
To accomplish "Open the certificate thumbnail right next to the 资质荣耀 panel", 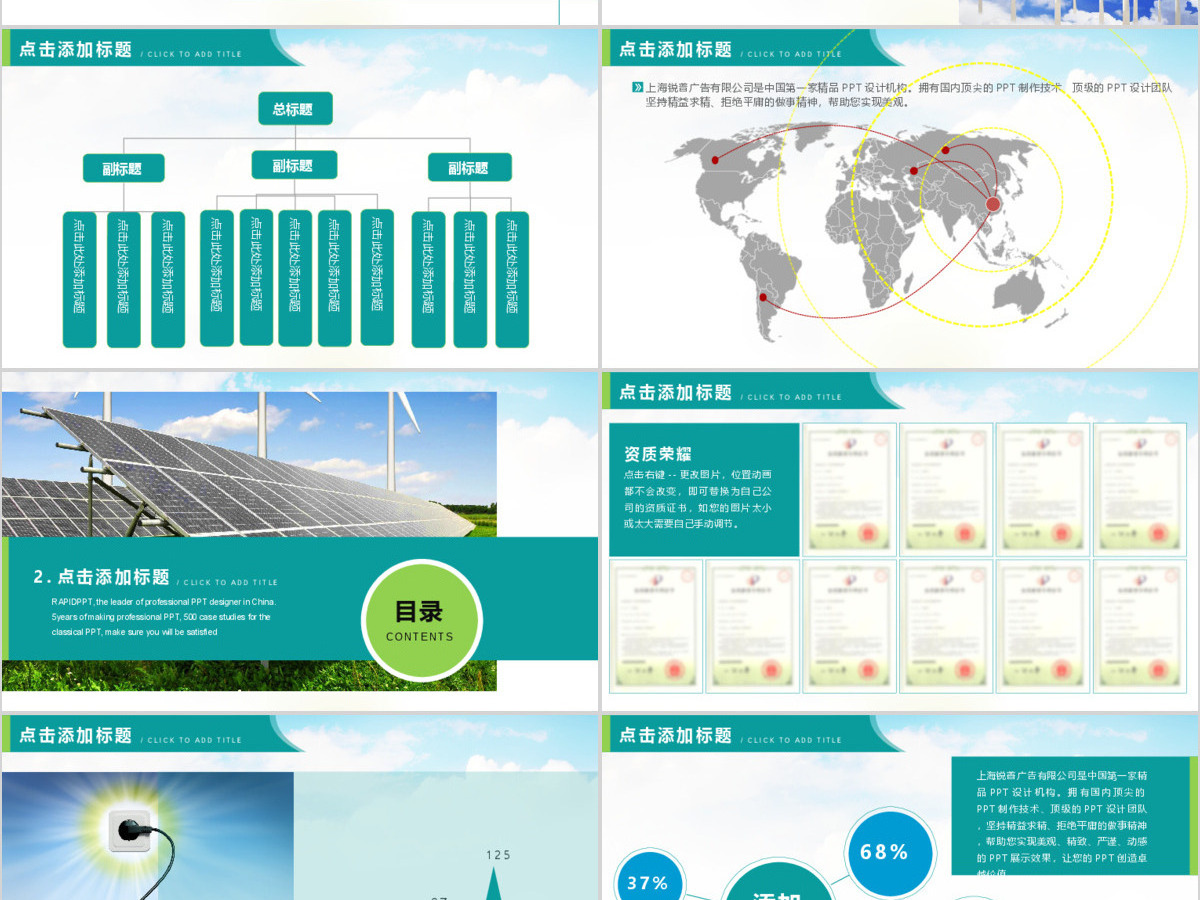I will click(x=848, y=489).
